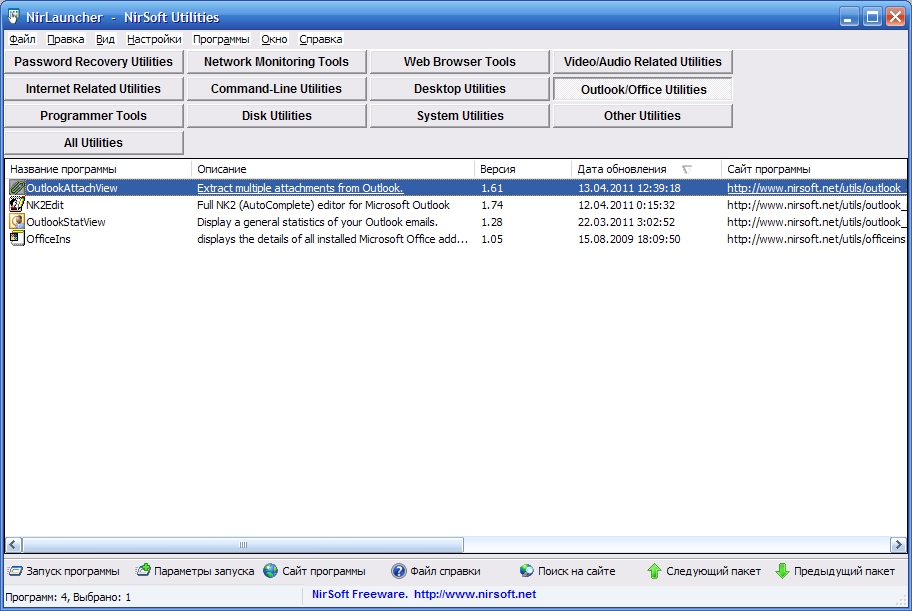Maximize the NirLauncher window
This screenshot has width=912, height=611.
(872, 17)
